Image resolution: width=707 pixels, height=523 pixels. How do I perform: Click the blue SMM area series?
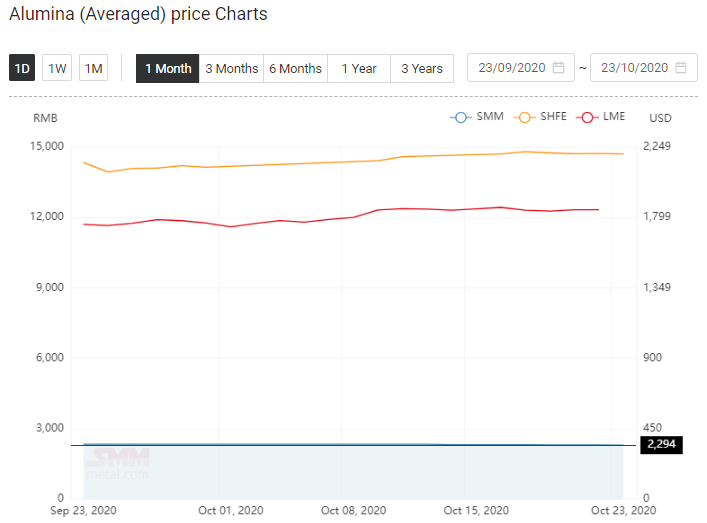tap(354, 472)
